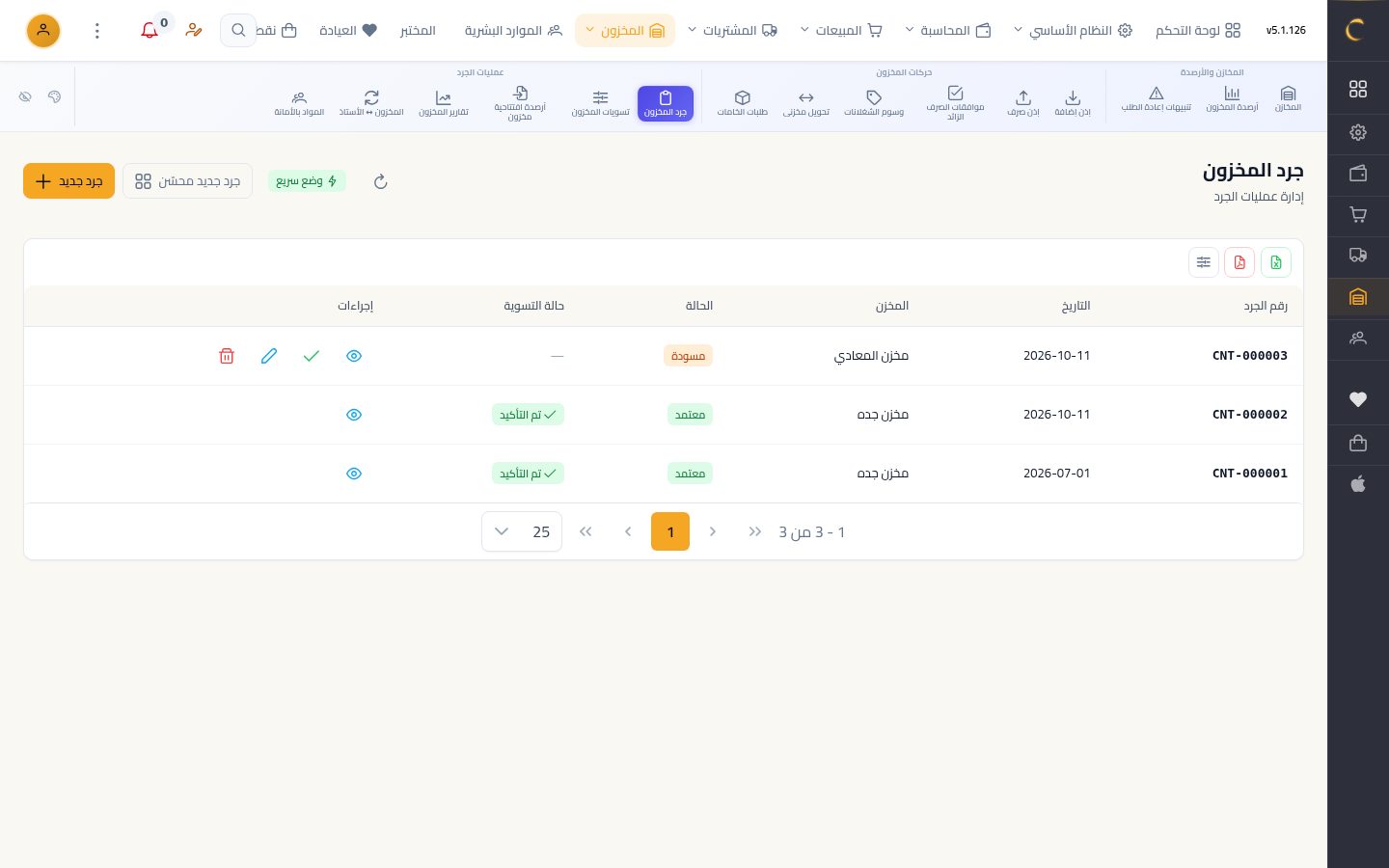Enable quick mode وضع سريع

(x=307, y=181)
